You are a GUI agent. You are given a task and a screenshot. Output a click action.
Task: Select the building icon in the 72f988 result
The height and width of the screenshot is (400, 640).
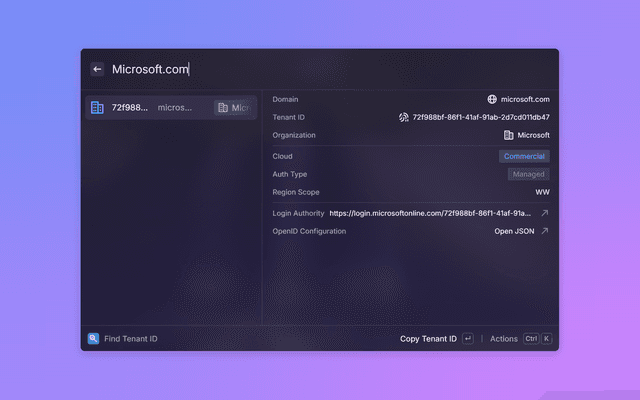(x=97, y=107)
